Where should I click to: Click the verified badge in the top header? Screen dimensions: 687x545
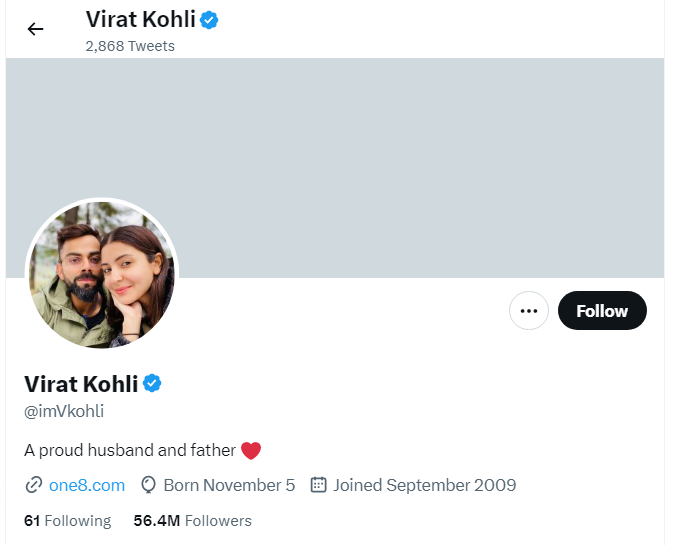point(209,19)
